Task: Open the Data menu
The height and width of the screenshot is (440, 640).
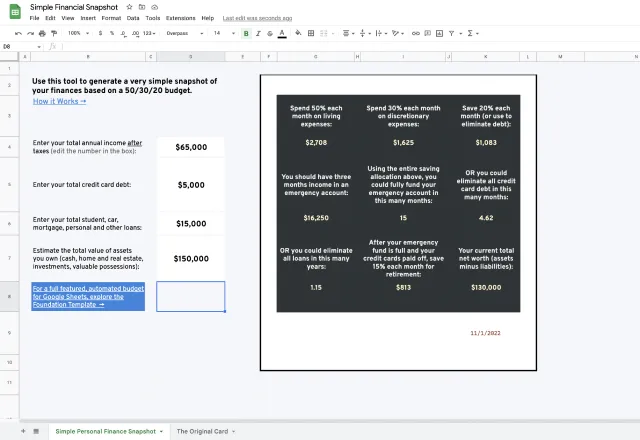Action: pos(133,18)
